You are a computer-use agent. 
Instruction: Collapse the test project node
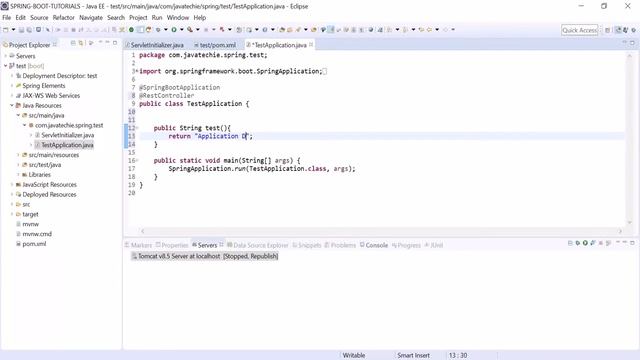tap(5, 66)
